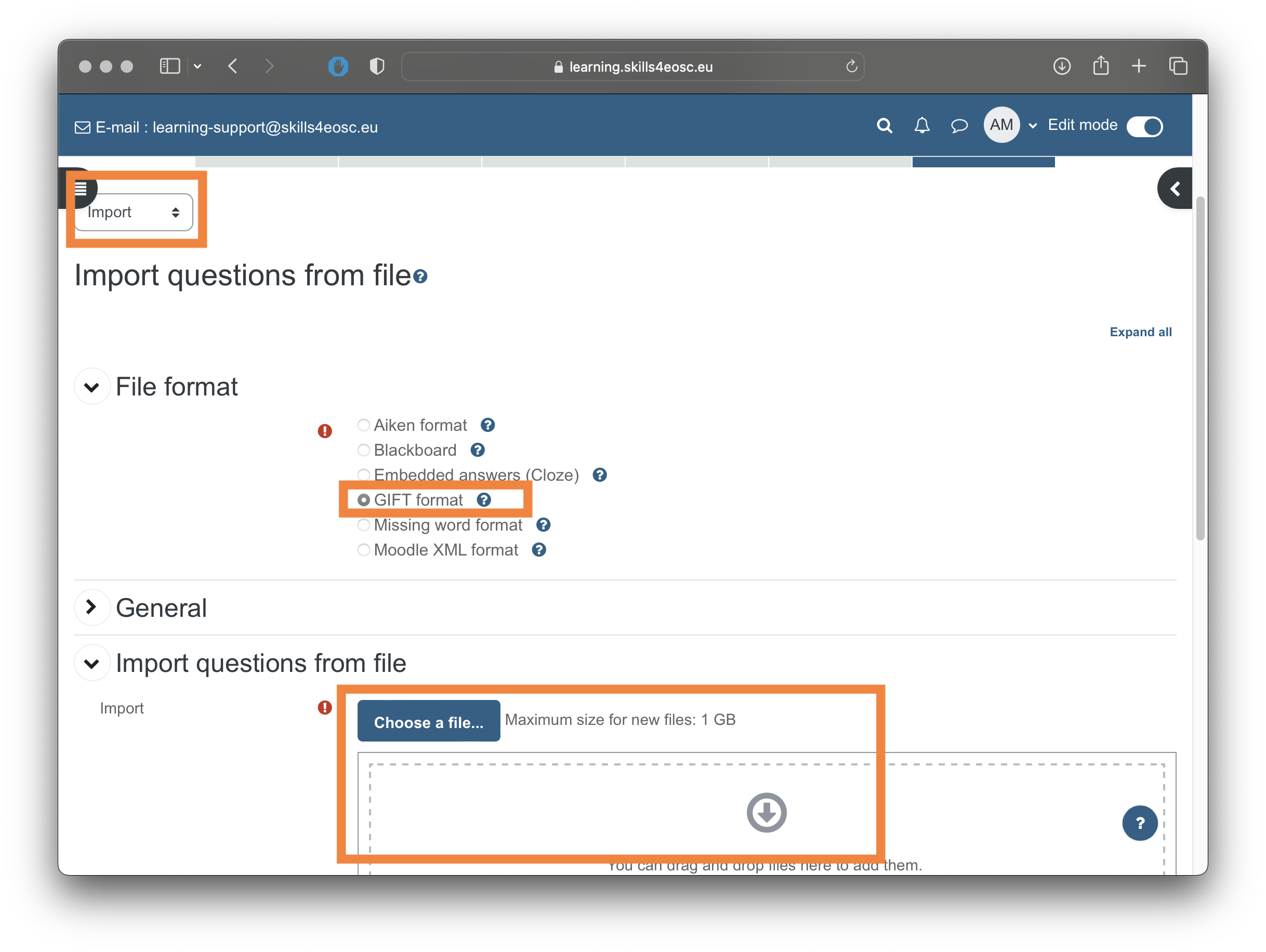Viewport: 1266px width, 952px height.
Task: Click the highlighted dark blue tab
Action: [983, 162]
